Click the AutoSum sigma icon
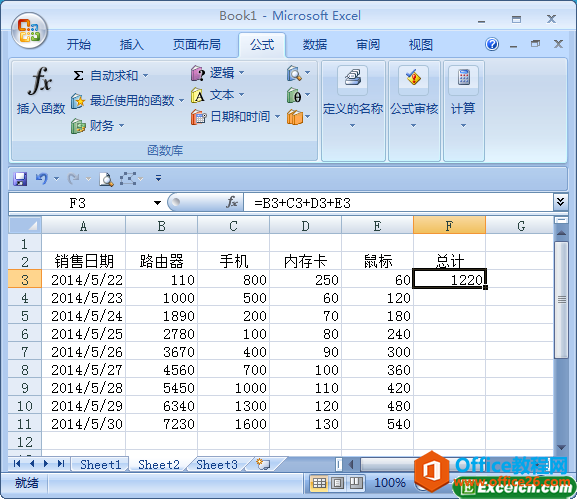This screenshot has width=577, height=499. click(x=78, y=76)
